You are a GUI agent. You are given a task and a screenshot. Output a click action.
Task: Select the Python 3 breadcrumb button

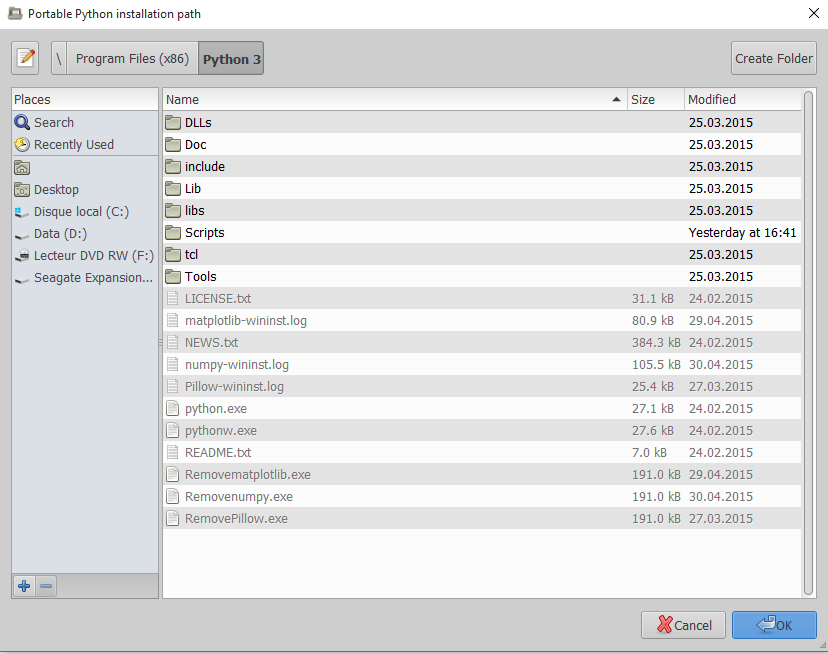pyautogui.click(x=231, y=58)
